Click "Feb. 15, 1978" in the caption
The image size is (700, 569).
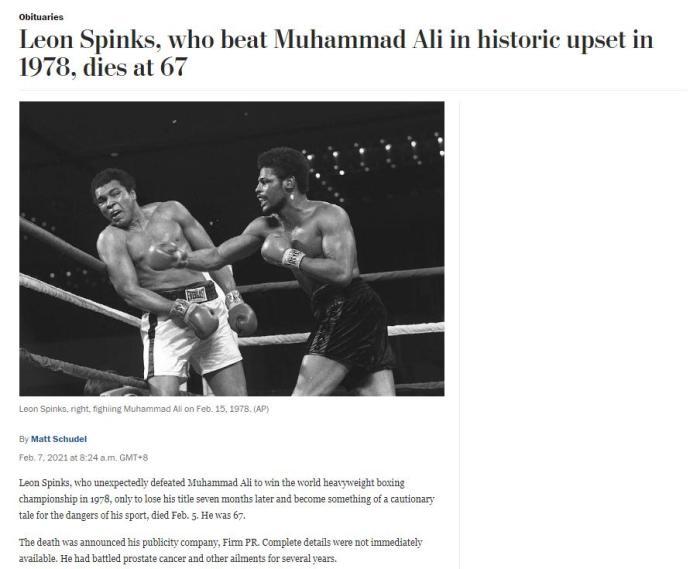click(223, 409)
